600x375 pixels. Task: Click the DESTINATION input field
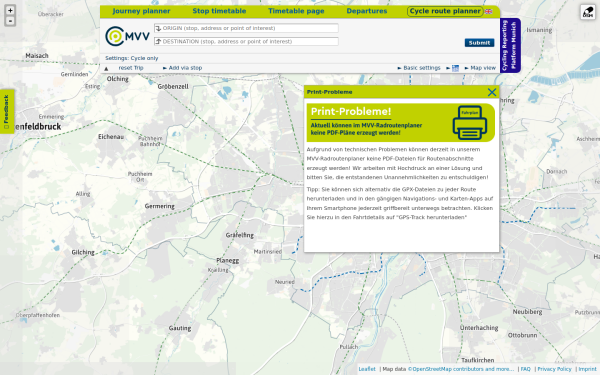point(246,41)
